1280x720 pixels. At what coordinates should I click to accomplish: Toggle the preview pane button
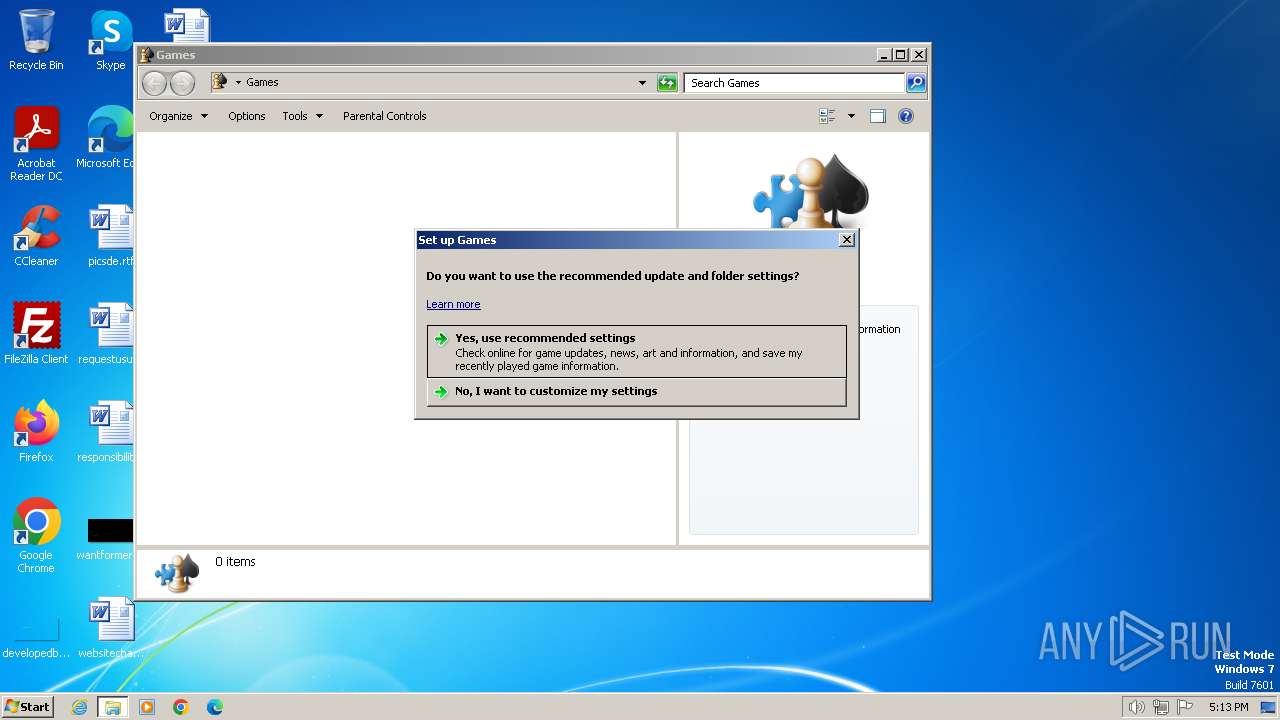click(877, 116)
